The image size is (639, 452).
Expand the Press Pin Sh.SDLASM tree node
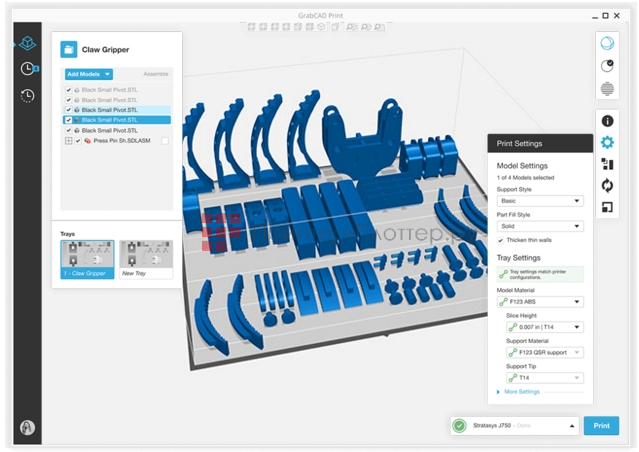click(68, 141)
